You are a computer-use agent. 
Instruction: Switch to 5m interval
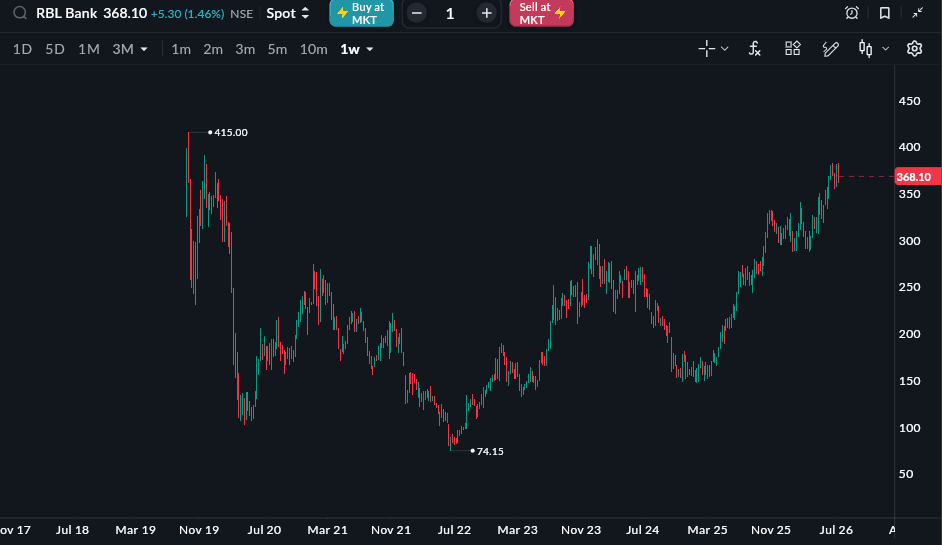click(x=277, y=49)
